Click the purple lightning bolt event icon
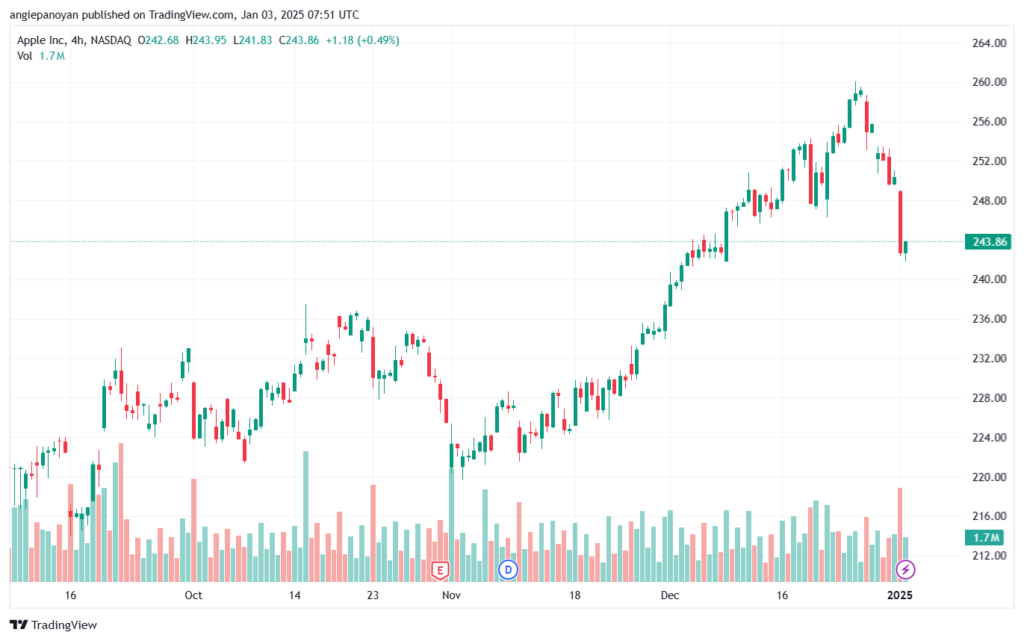Viewport: 1024px width, 641px height. point(904,570)
